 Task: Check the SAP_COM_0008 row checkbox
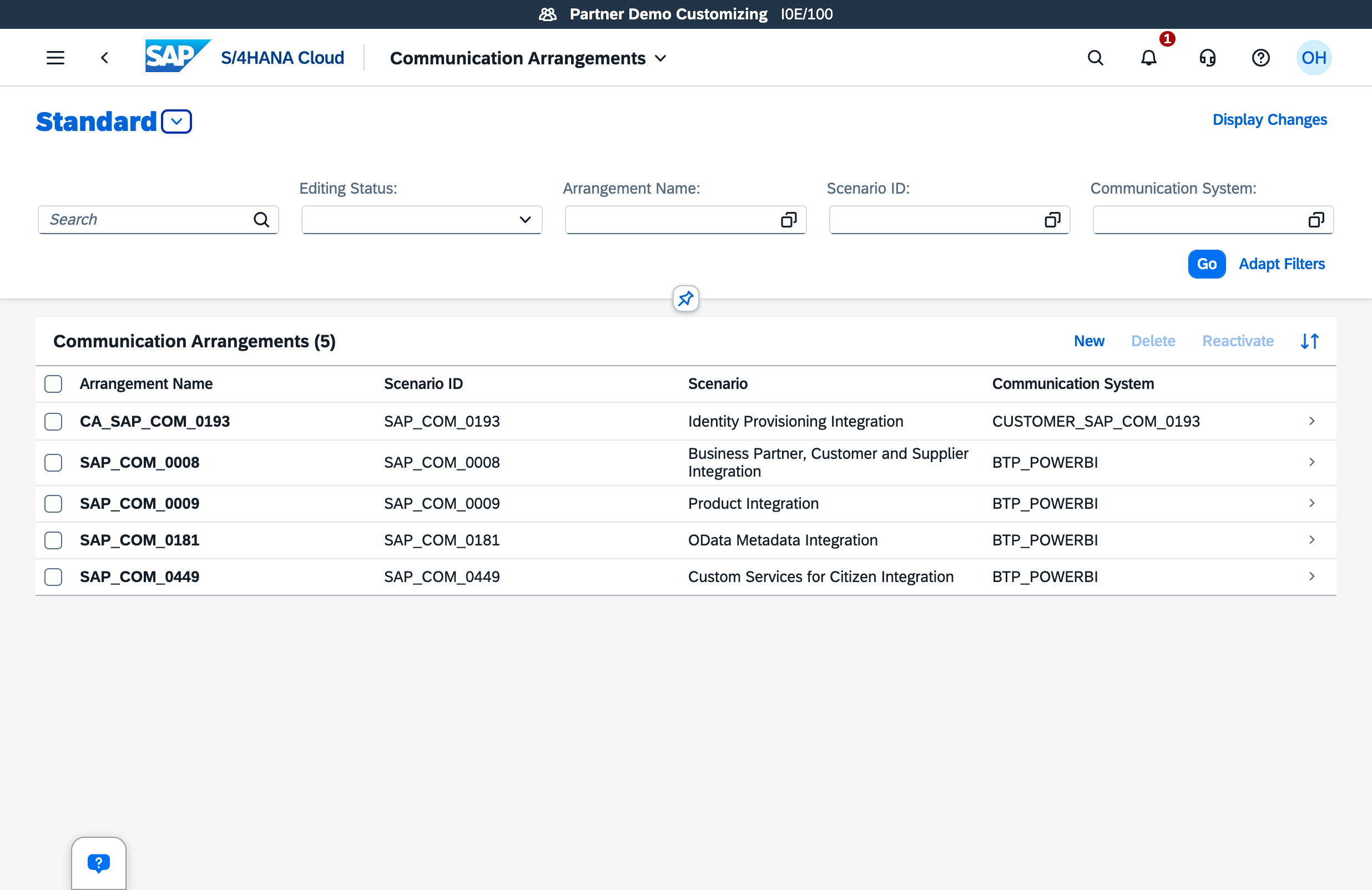(53, 463)
